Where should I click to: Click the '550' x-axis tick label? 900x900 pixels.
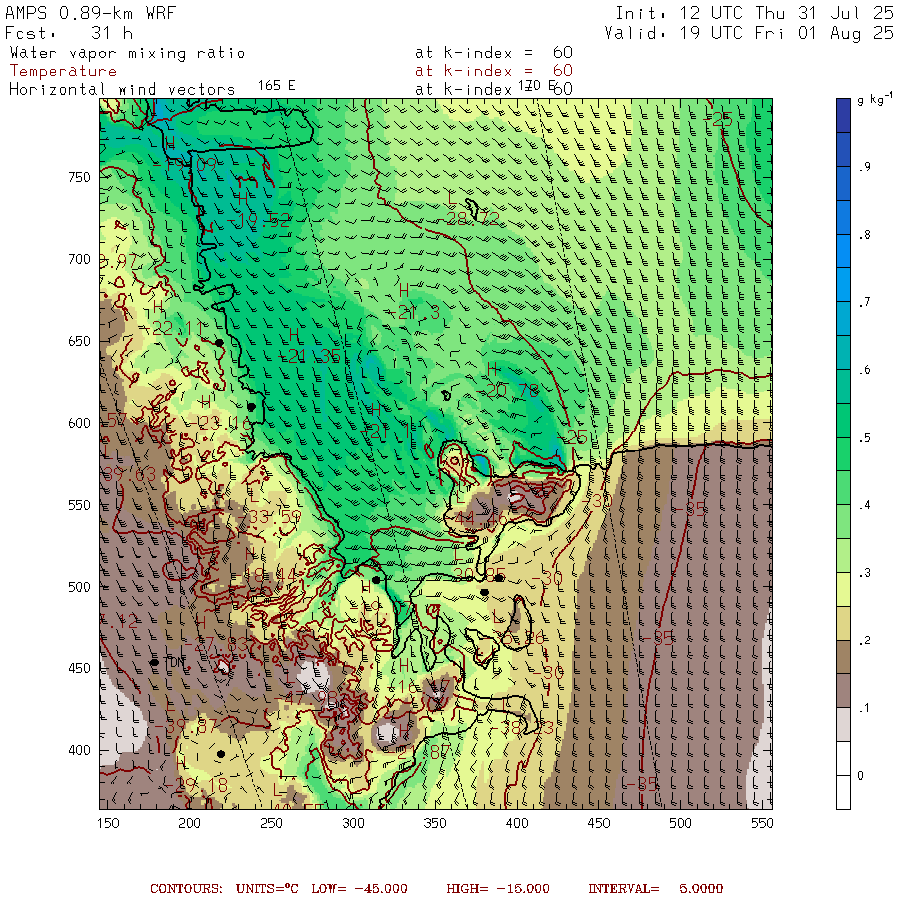coord(762,823)
